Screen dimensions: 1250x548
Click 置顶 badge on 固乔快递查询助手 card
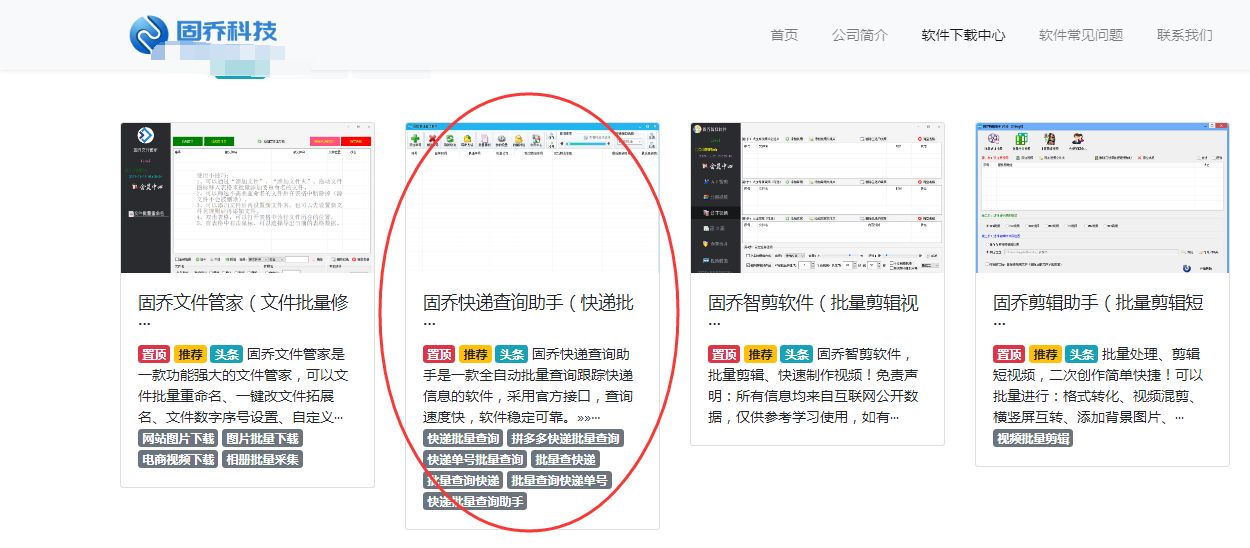[x=439, y=354]
